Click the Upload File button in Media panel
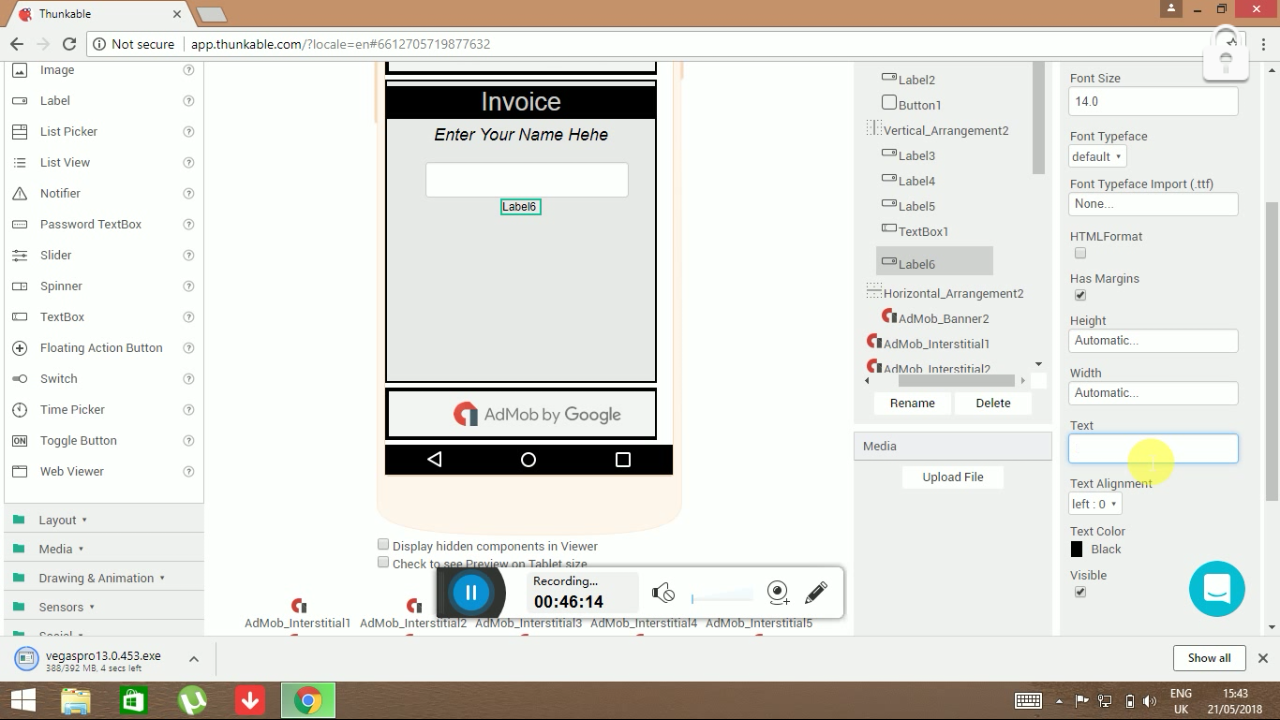 [x=952, y=477]
